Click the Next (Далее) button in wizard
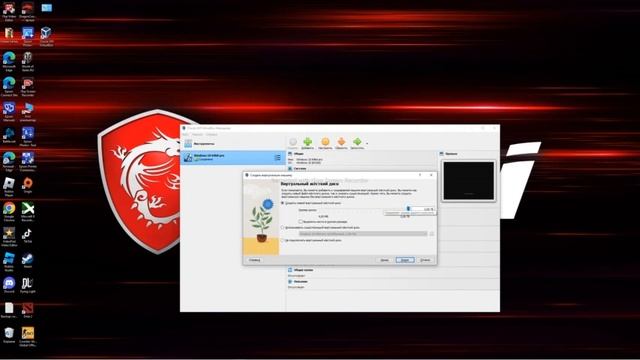 (405, 260)
